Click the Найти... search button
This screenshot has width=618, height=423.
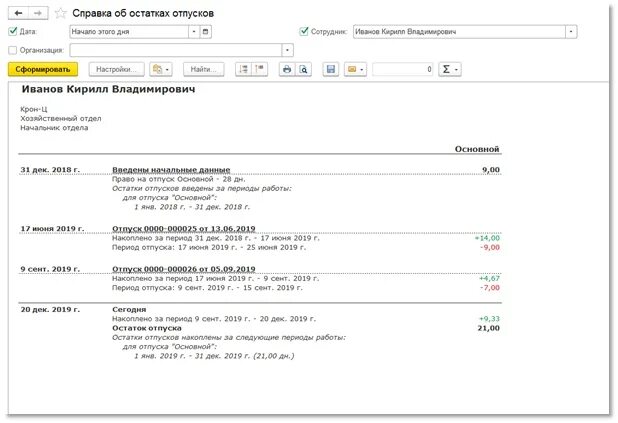[x=204, y=69]
